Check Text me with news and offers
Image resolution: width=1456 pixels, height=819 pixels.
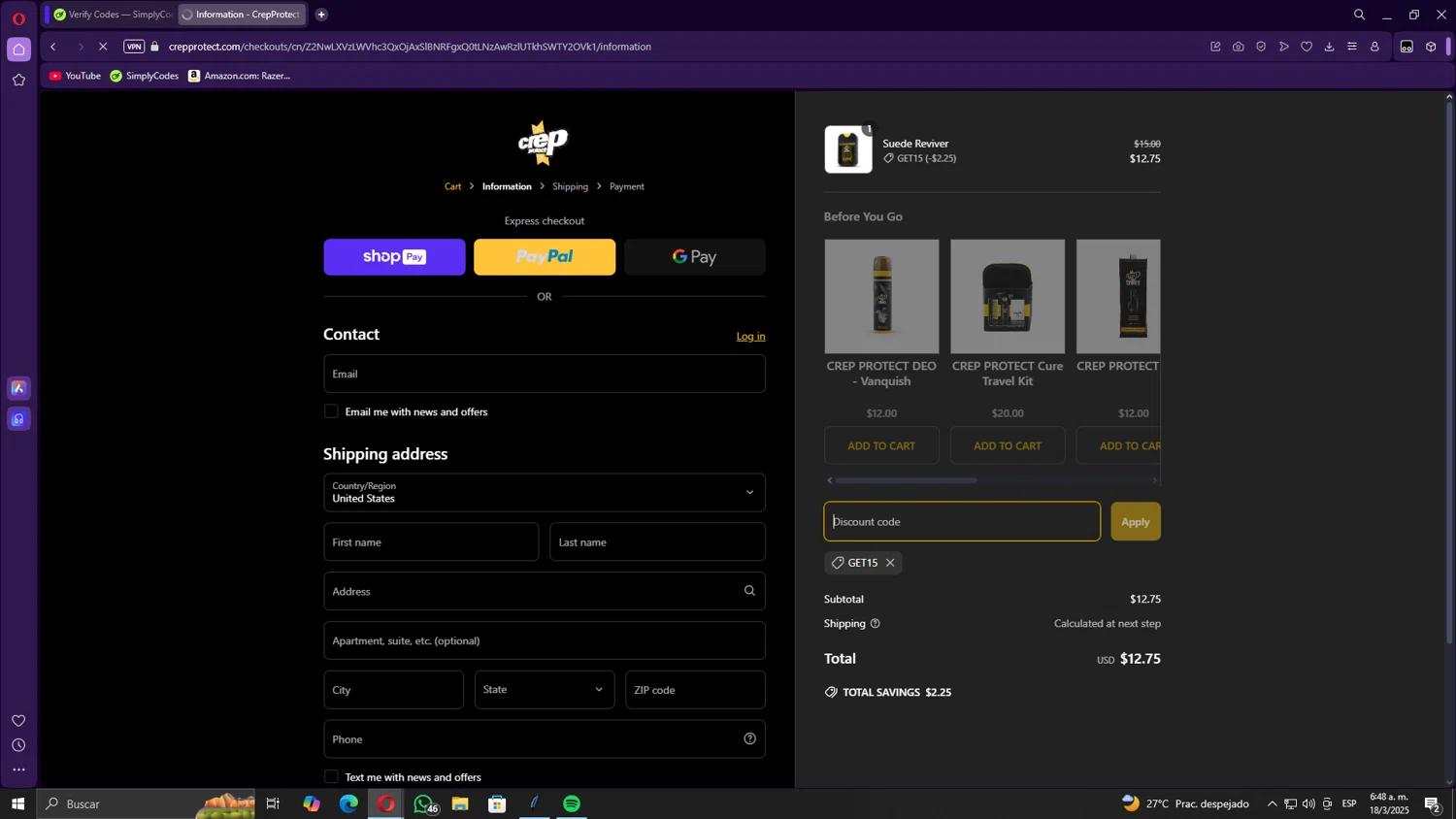point(331,776)
